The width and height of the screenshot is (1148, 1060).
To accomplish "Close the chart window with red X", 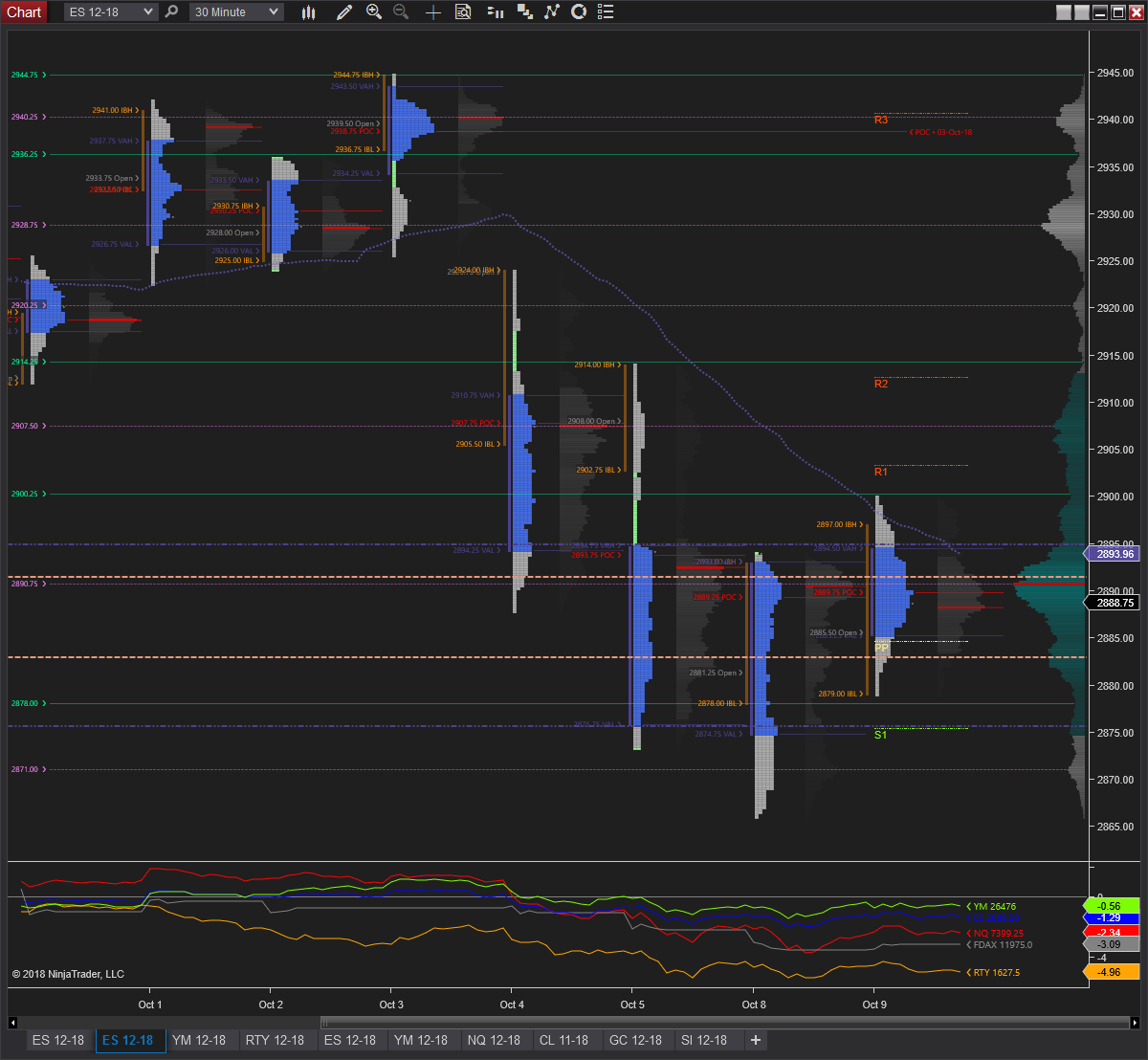I will click(x=1136, y=12).
